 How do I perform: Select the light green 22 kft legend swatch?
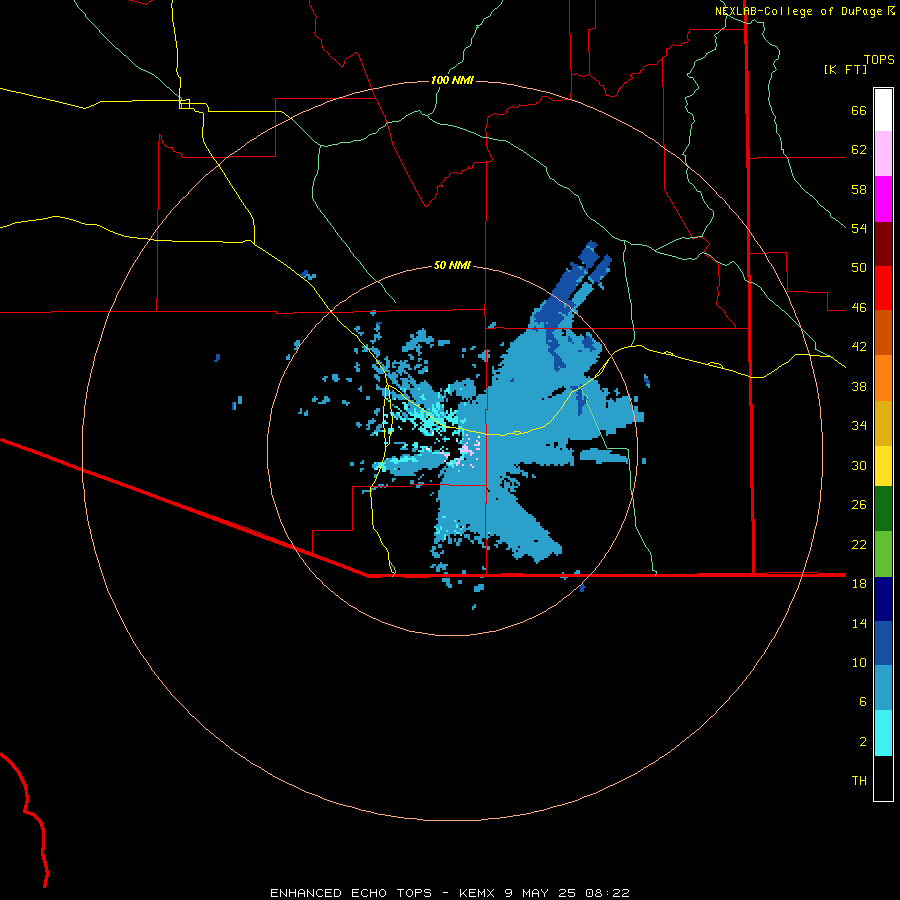[883, 554]
